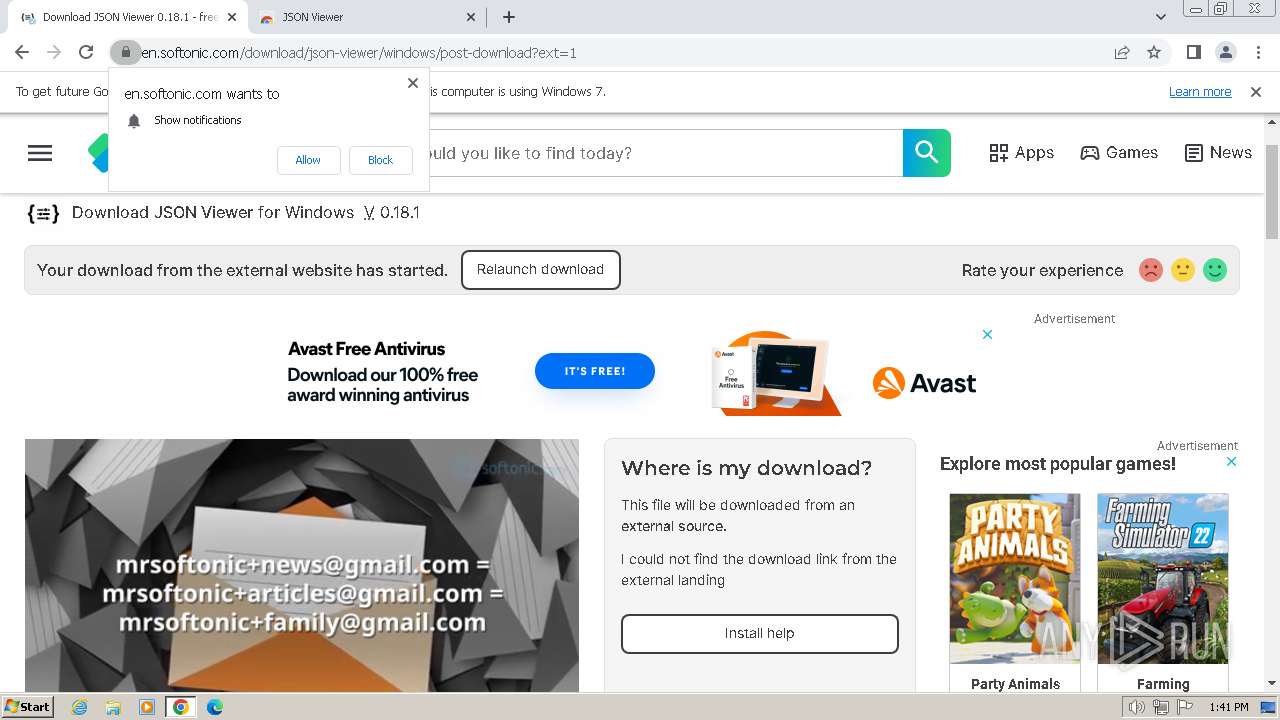
Task: Click the system tray volume icon
Action: [1136, 707]
